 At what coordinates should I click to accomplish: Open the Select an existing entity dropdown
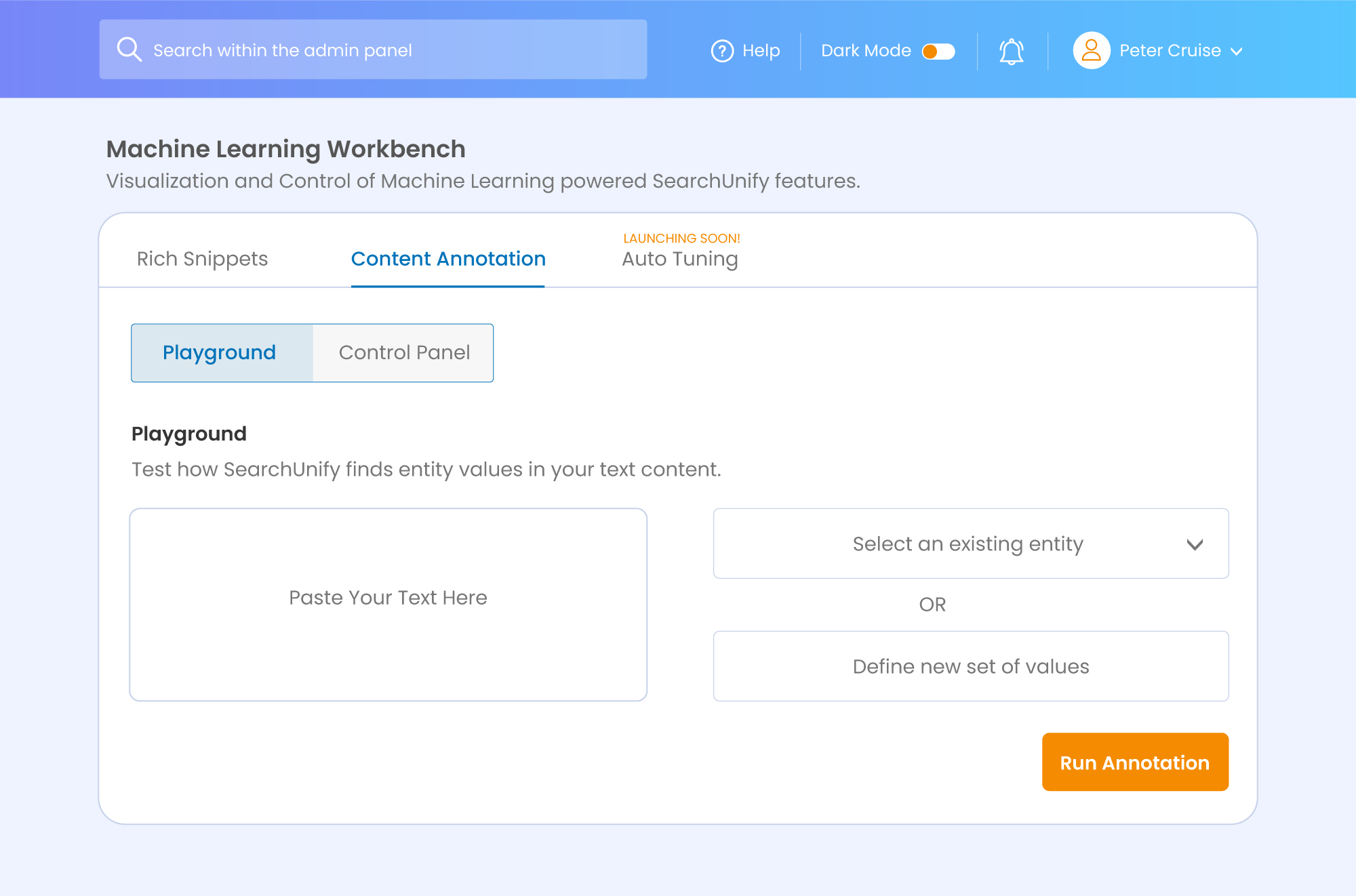pyautogui.click(x=971, y=544)
